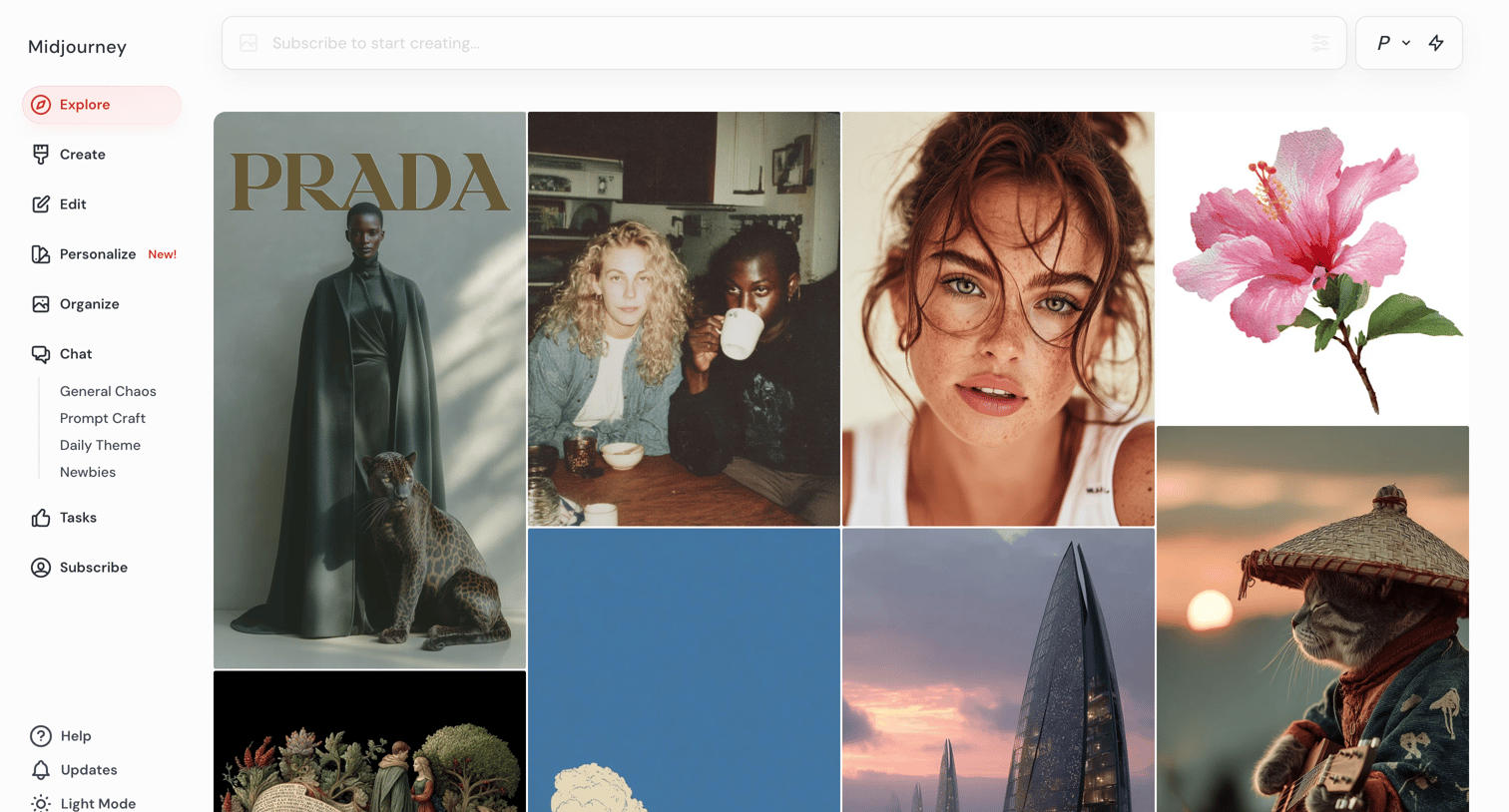Open the Help page
The image size is (1509, 812).
(x=76, y=736)
